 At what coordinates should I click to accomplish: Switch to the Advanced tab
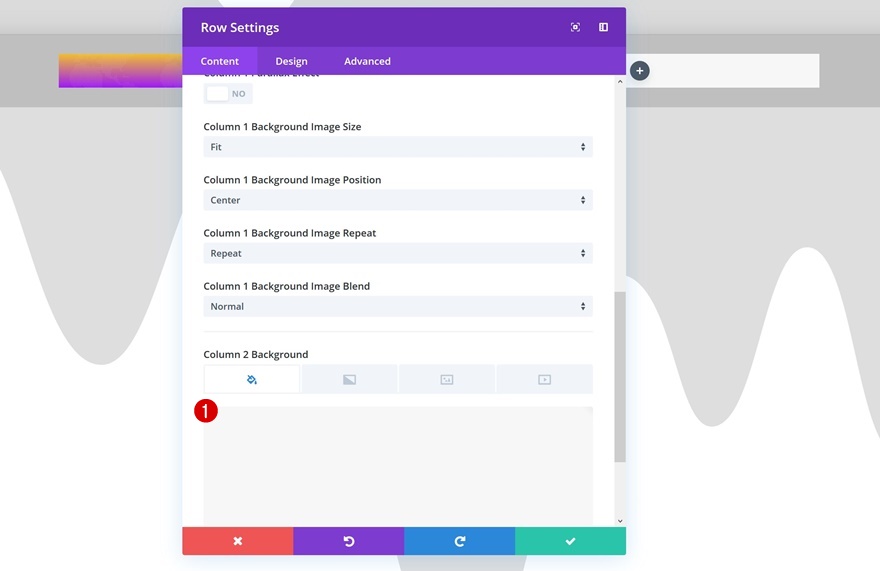368,61
